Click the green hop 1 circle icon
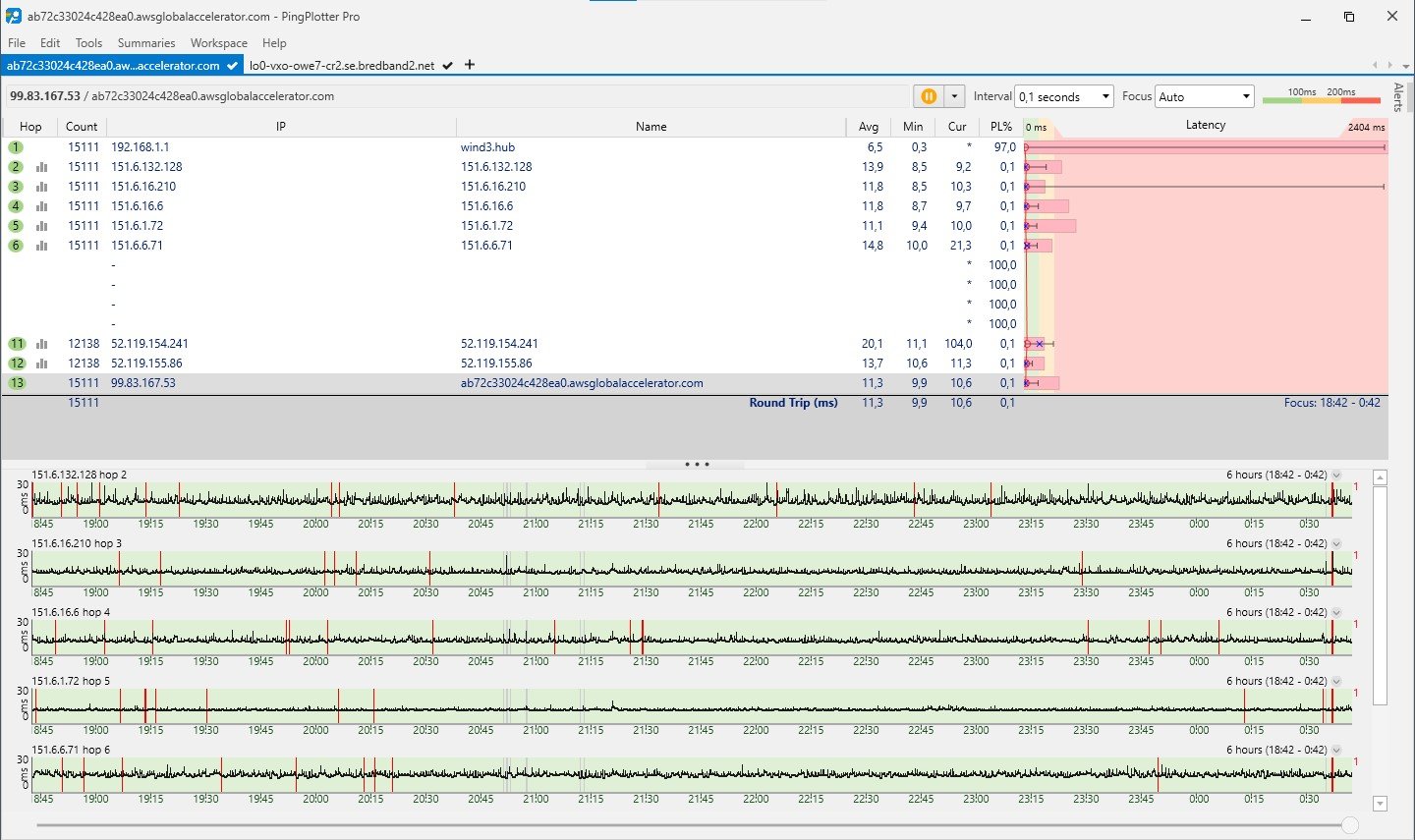Screen dimensions: 1415x840 pos(16,147)
